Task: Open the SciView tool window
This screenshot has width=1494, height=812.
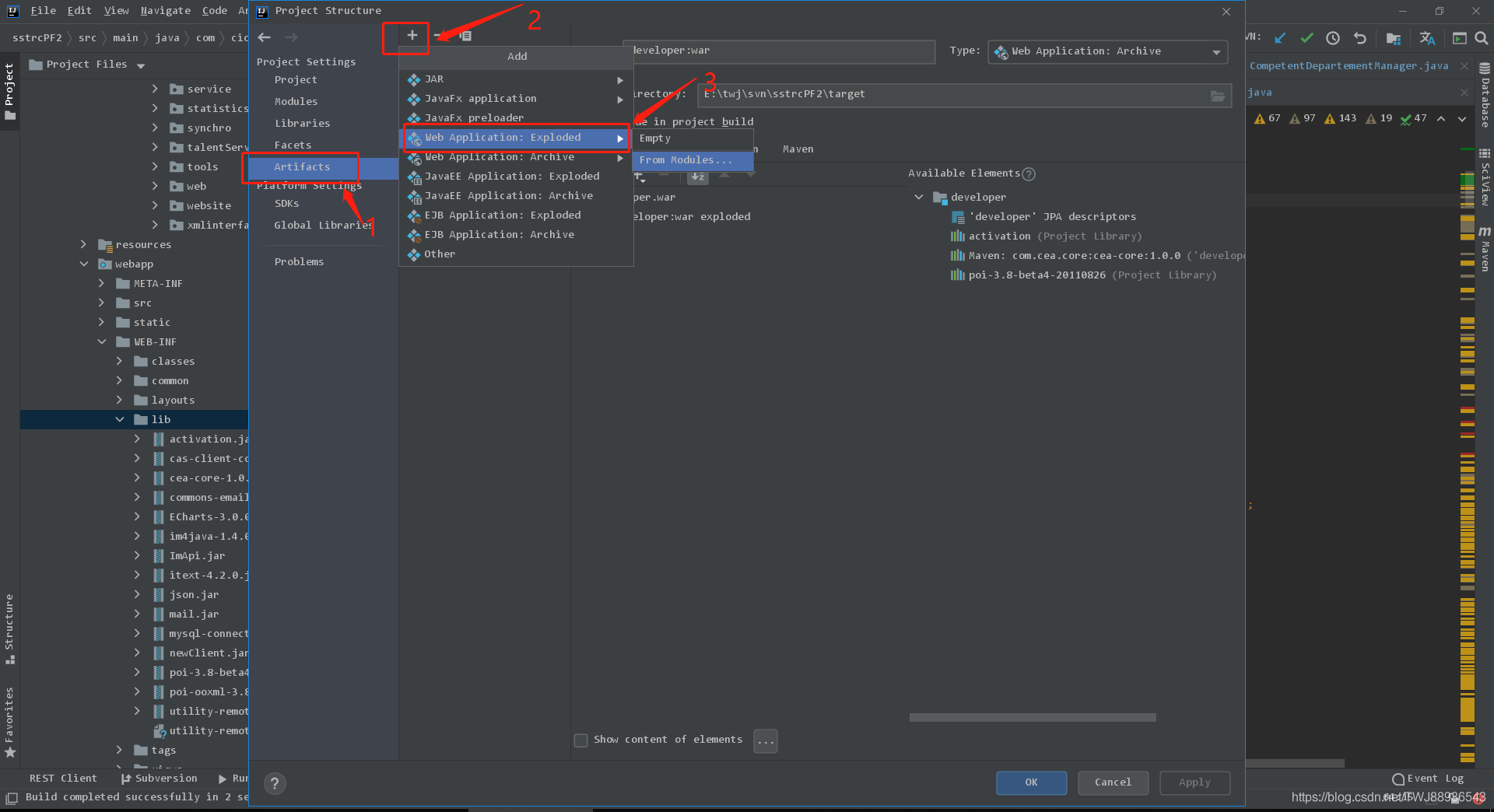Action: coord(1485,177)
